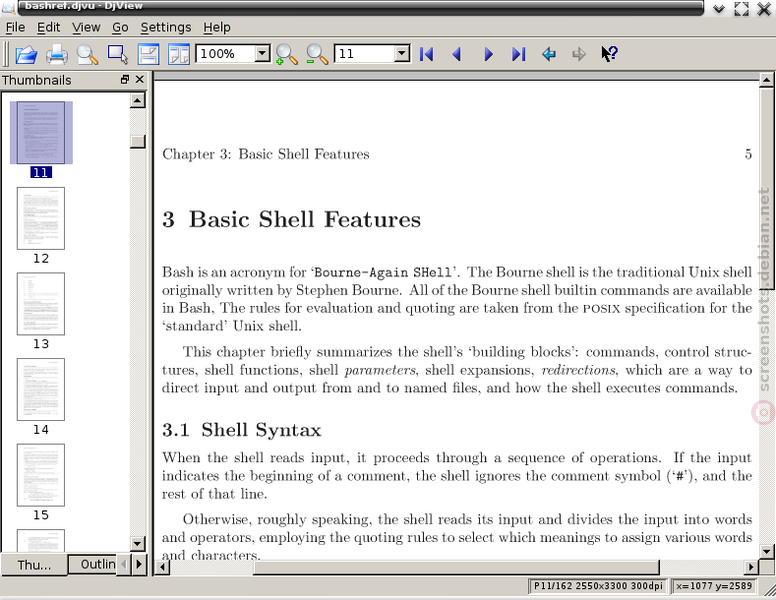The height and width of the screenshot is (600, 776).
Task: Click the page header 'Chapter 3: Basic Shell Features'
Action: pyautogui.click(x=266, y=154)
